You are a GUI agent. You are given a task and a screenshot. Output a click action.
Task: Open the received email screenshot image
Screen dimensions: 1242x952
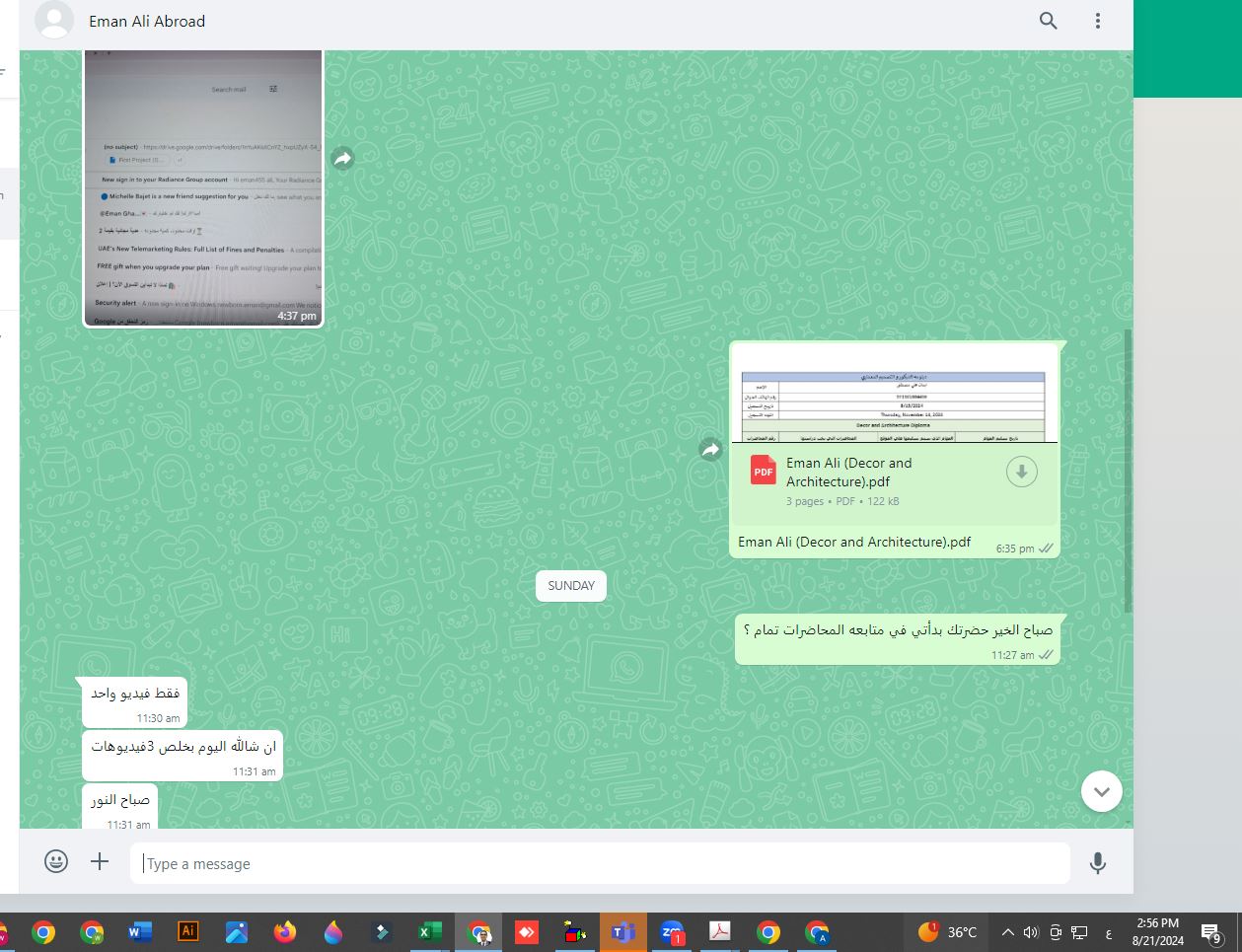203,187
